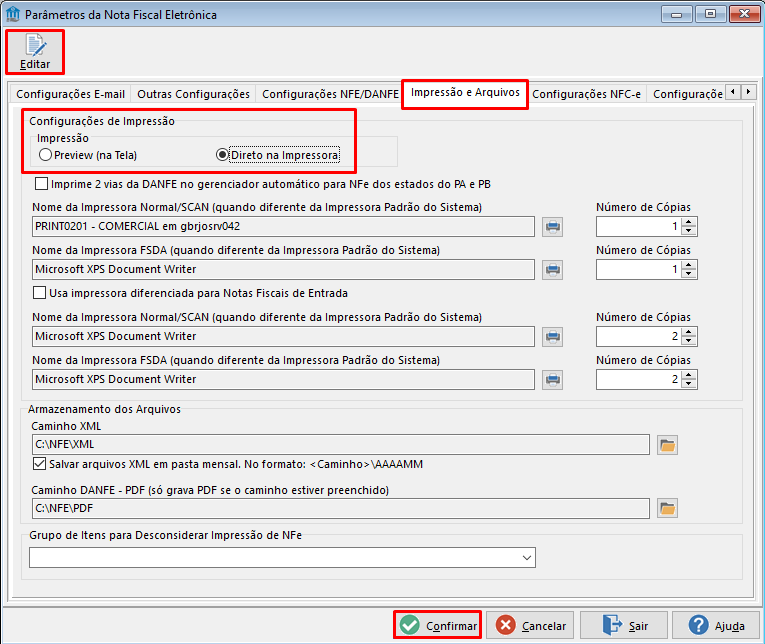This screenshot has height=644, width=765.
Task: Open printer picker for last FSDA printer field
Action: (x=552, y=380)
